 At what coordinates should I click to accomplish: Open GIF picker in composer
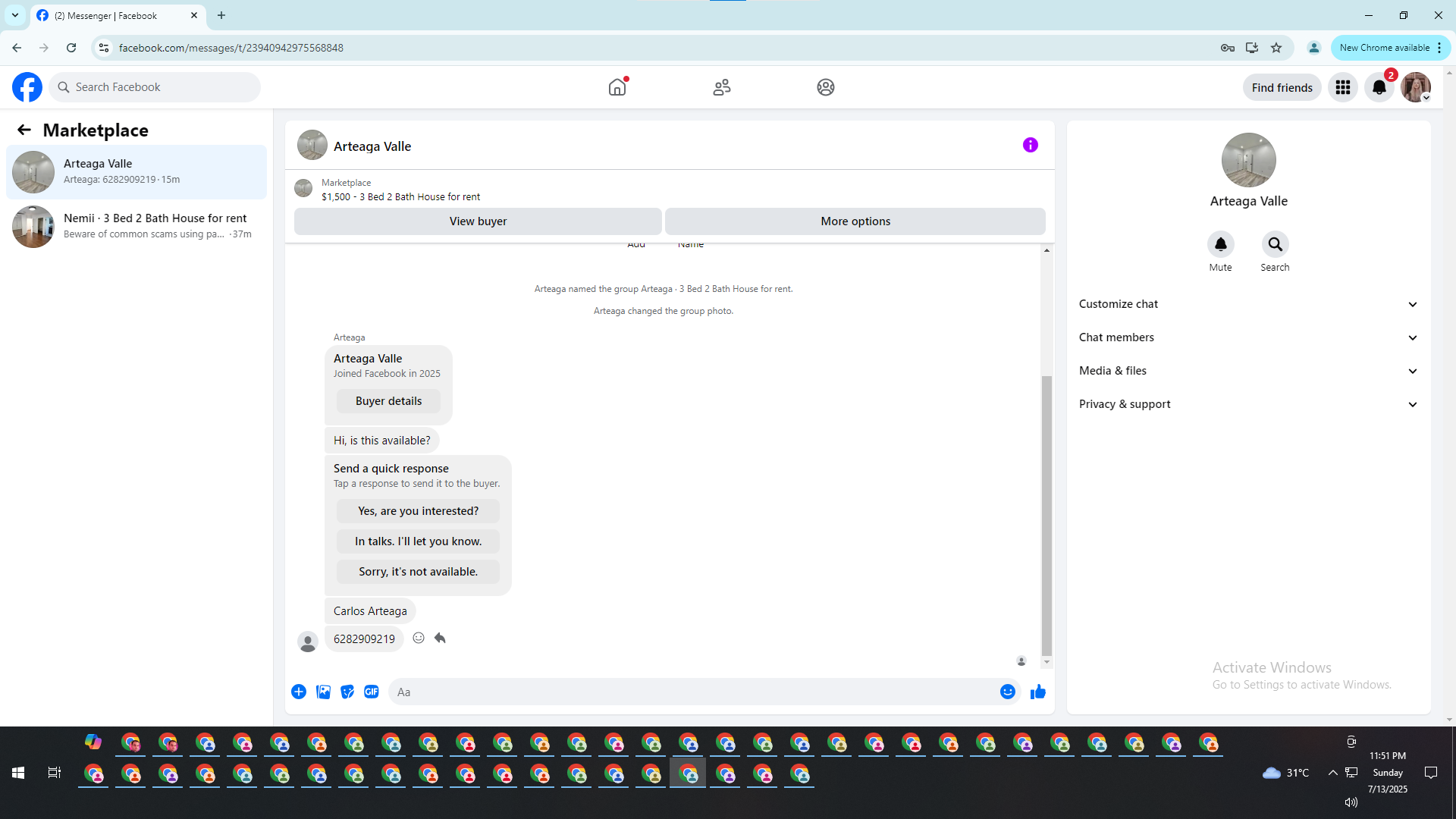(x=372, y=692)
